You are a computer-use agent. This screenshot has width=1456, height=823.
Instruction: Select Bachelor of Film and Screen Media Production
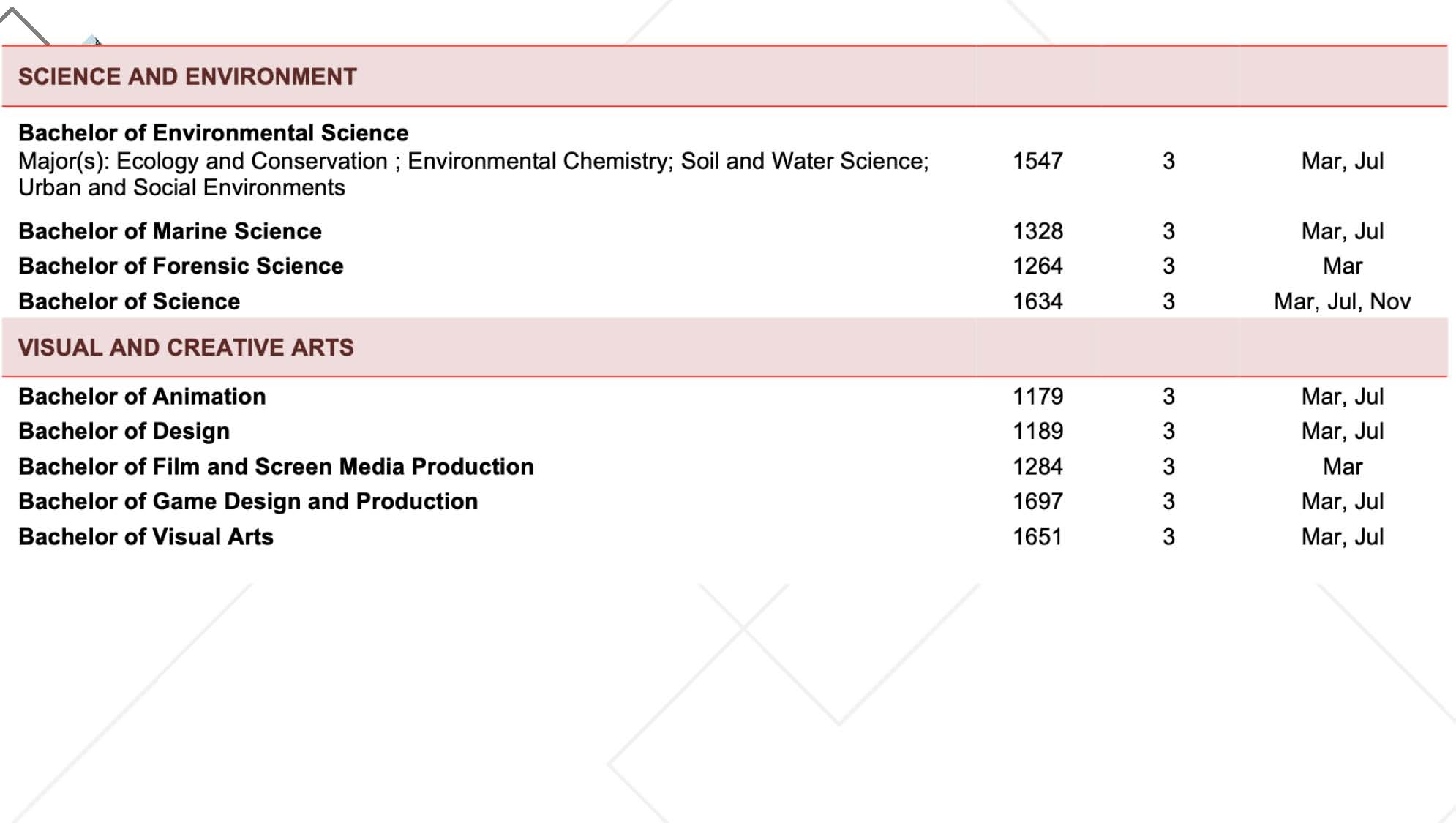point(276,467)
